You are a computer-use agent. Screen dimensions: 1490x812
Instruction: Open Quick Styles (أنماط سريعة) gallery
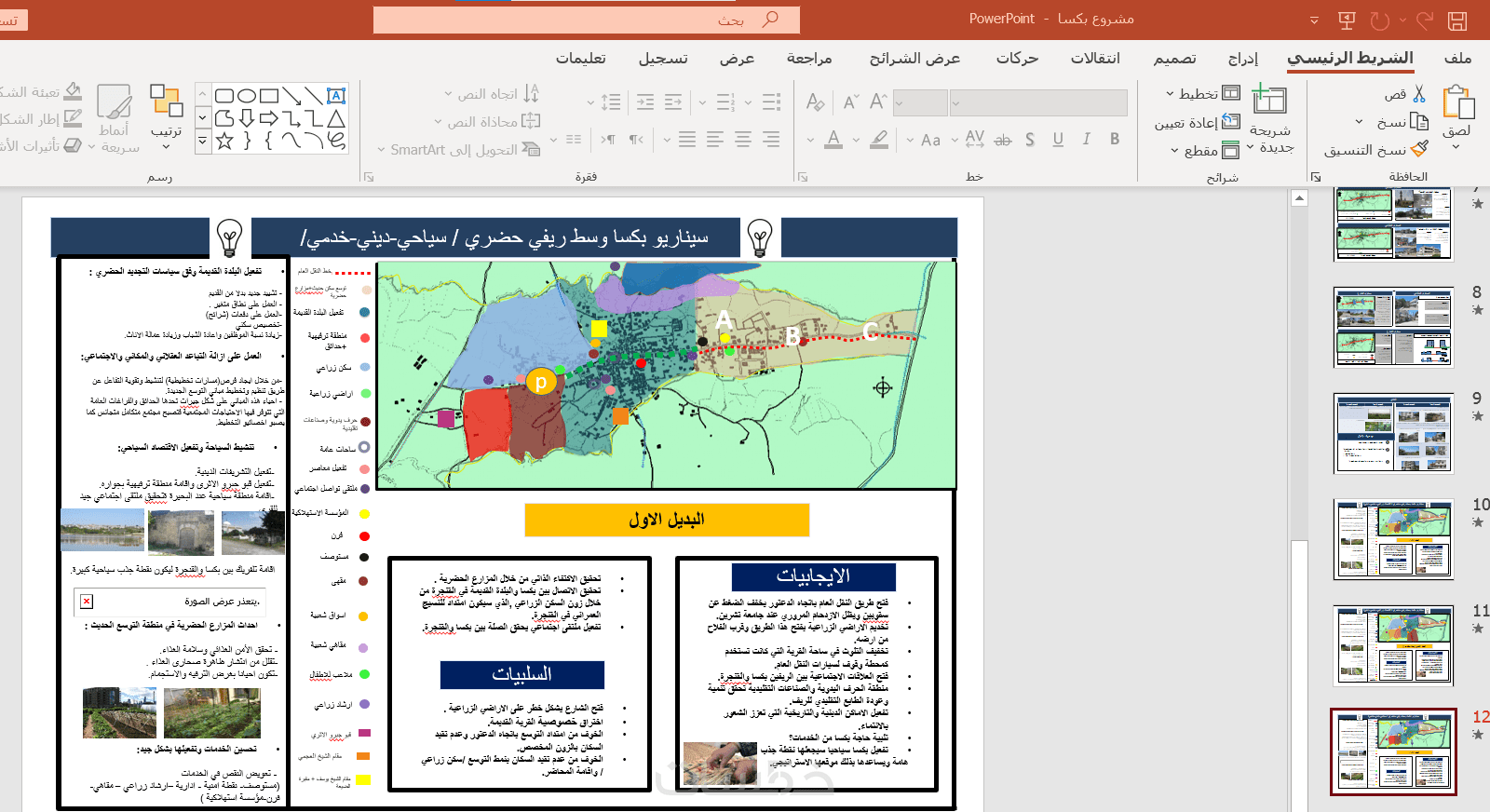115,118
